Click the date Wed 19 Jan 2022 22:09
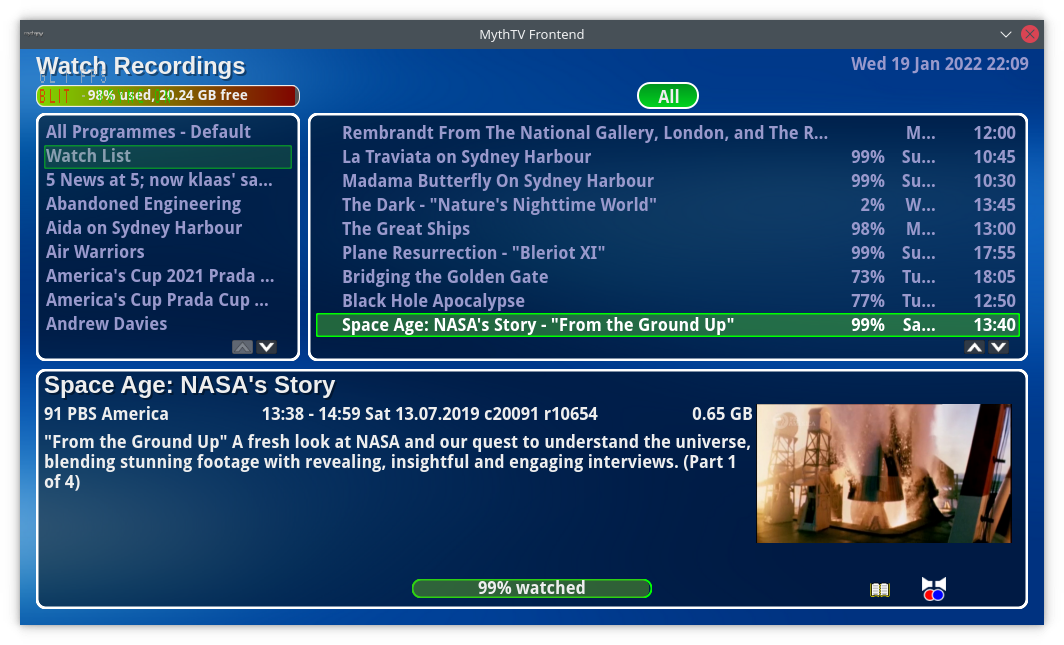1064x645 pixels. [x=940, y=64]
